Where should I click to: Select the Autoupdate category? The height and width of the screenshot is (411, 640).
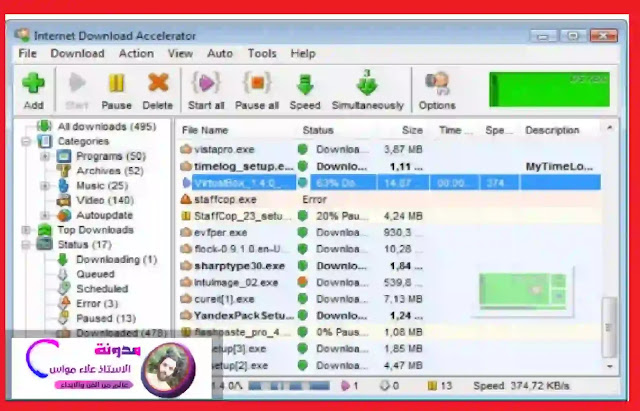(104, 215)
